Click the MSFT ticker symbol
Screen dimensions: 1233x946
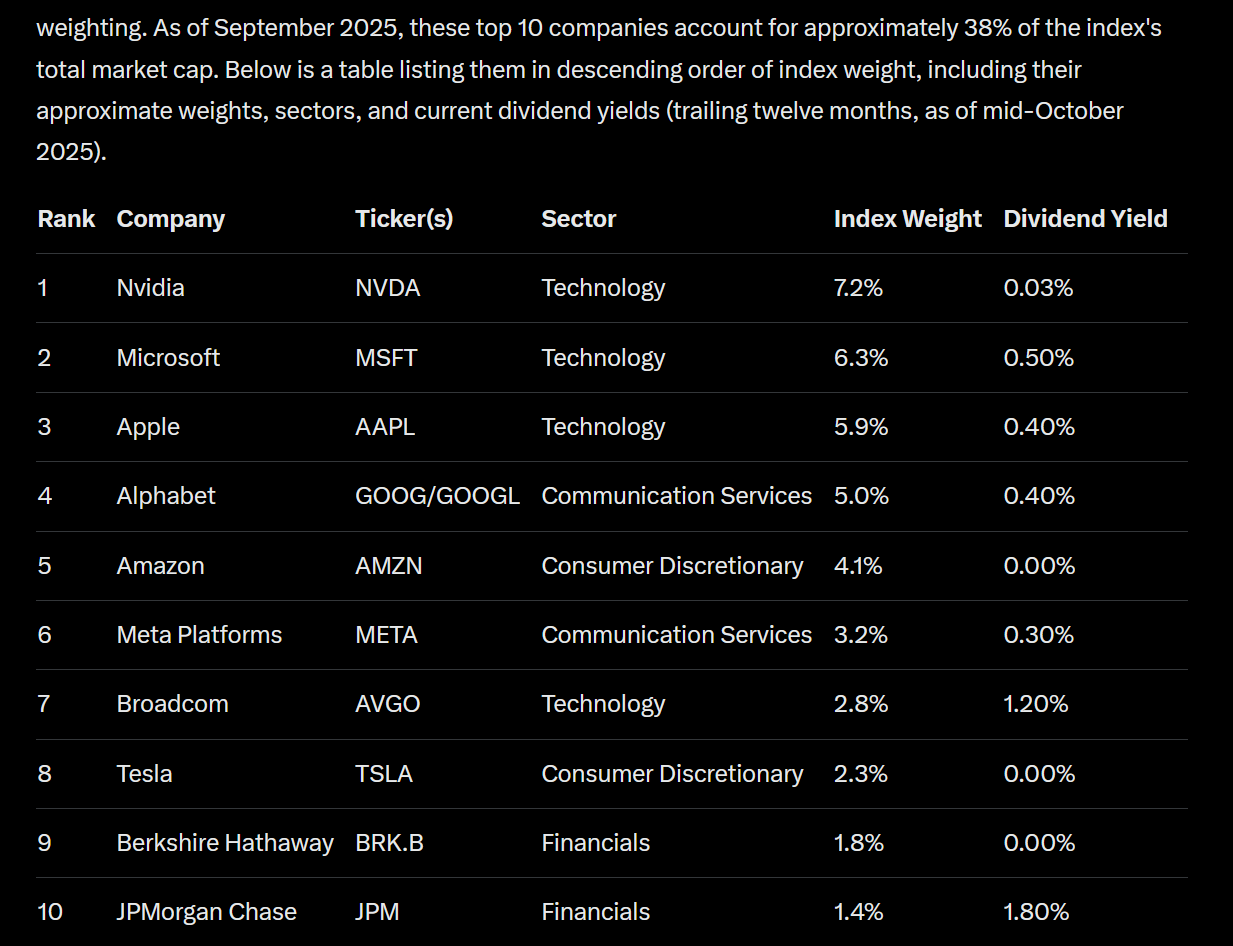386,358
